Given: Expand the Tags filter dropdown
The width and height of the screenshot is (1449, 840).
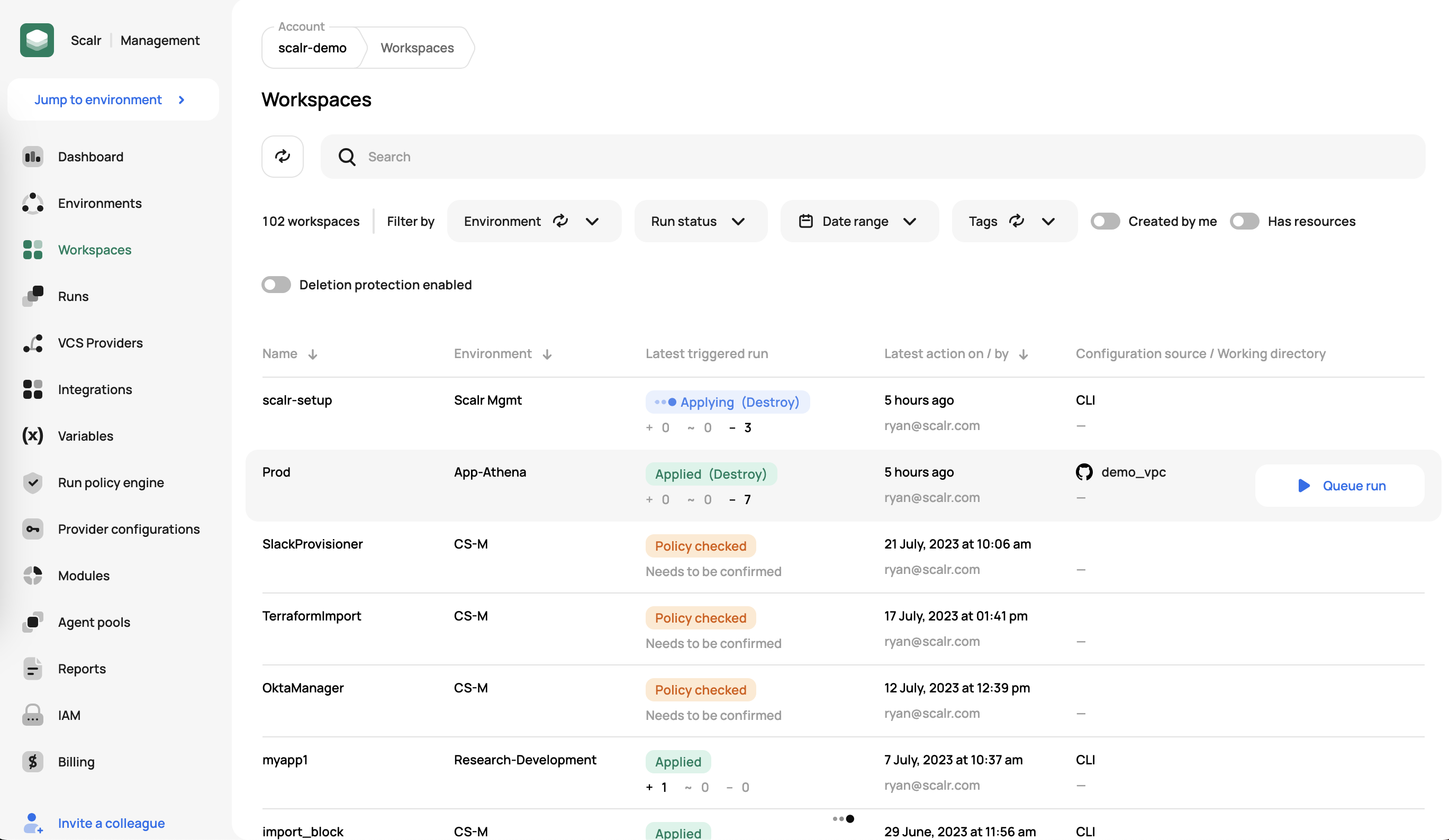Looking at the screenshot, I should point(1048,221).
